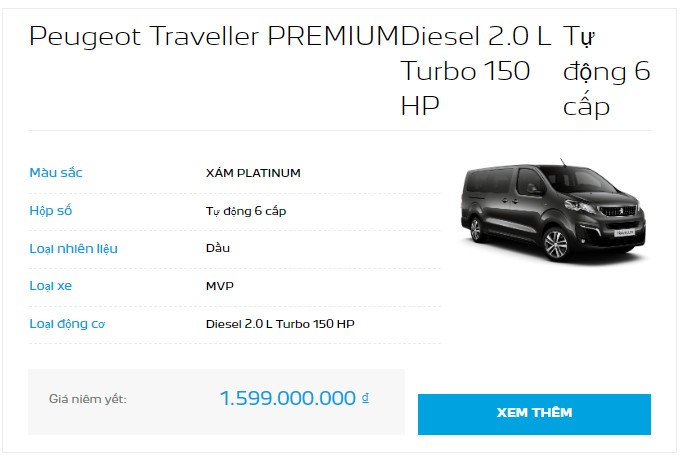This screenshot has width=685, height=458.
Task: Click the XEM THÊM button
Action: [x=534, y=414]
